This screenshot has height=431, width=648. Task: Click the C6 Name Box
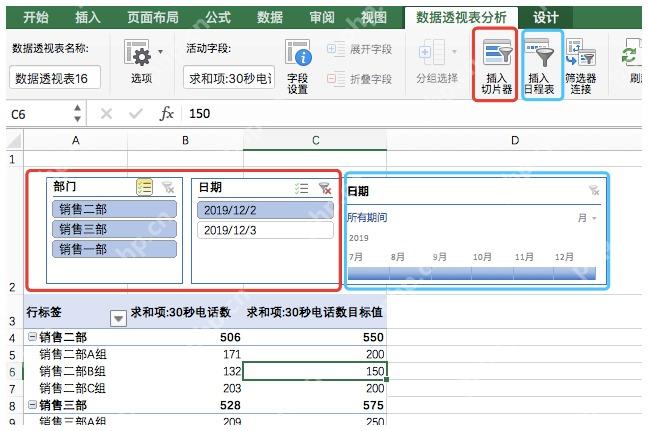coord(39,114)
